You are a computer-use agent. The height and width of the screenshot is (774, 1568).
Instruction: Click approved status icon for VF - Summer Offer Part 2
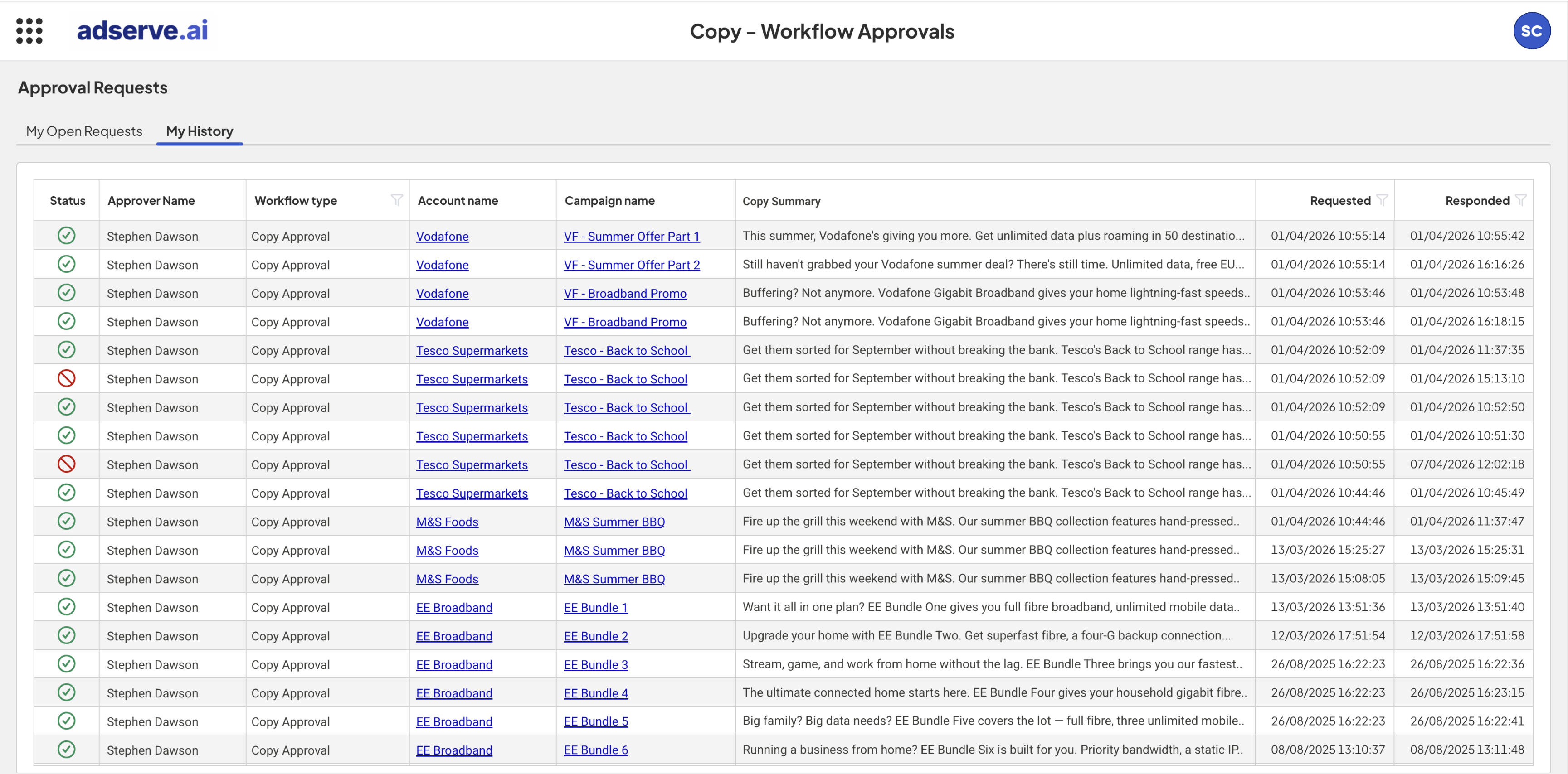[x=66, y=264]
